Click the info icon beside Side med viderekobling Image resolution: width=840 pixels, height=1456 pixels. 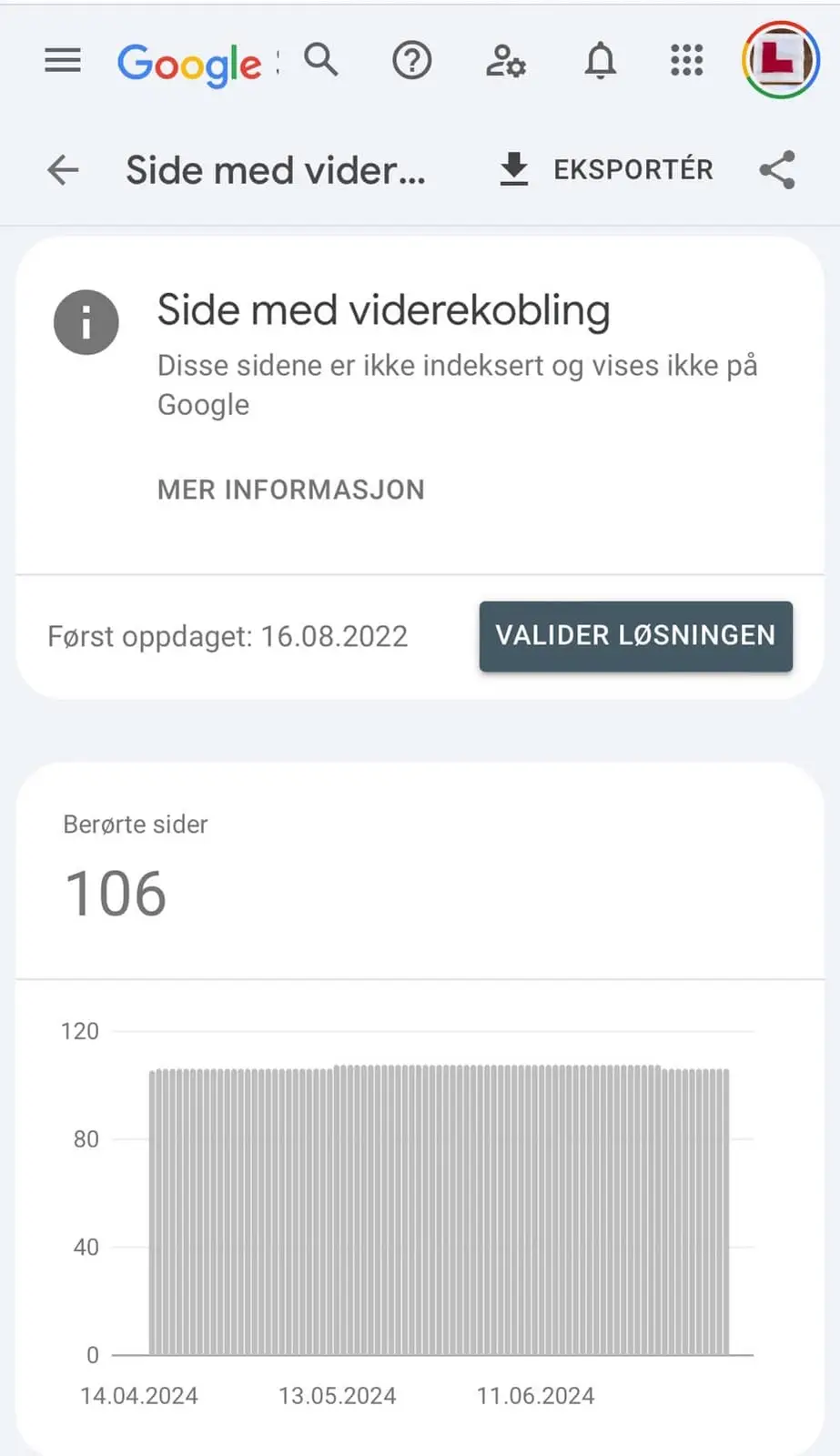86,322
